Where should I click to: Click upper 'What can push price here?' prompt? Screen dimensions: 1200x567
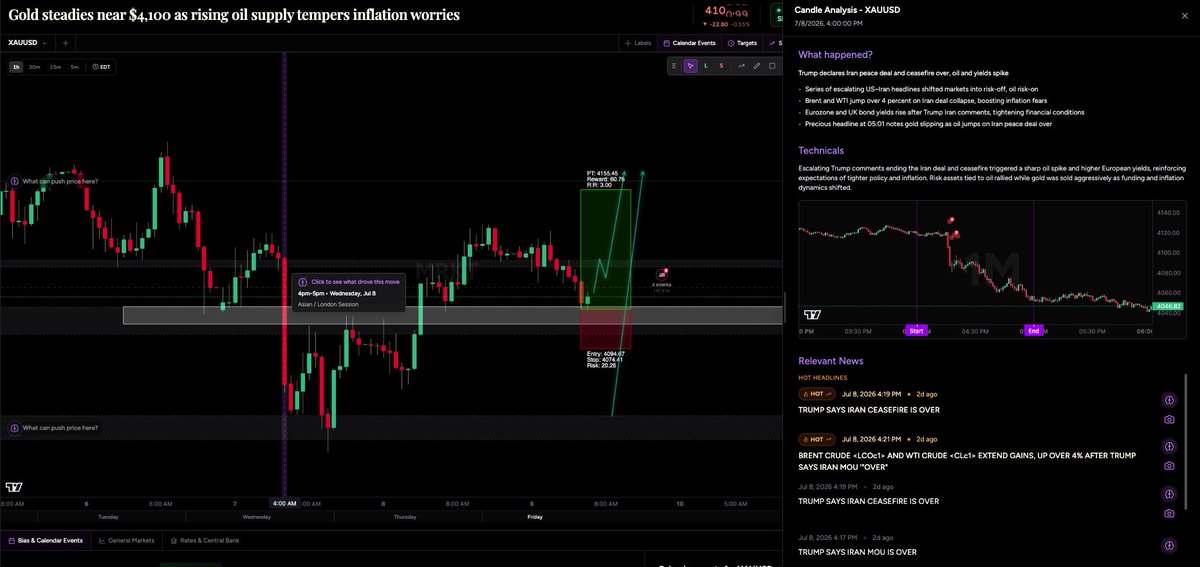coord(54,181)
